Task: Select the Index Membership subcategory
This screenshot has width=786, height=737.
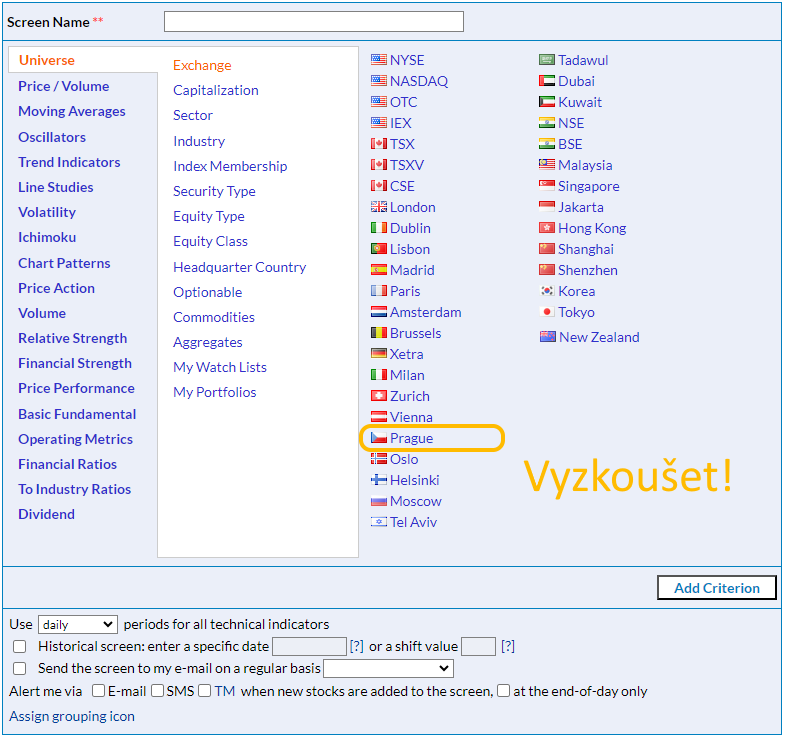Action: [230, 166]
